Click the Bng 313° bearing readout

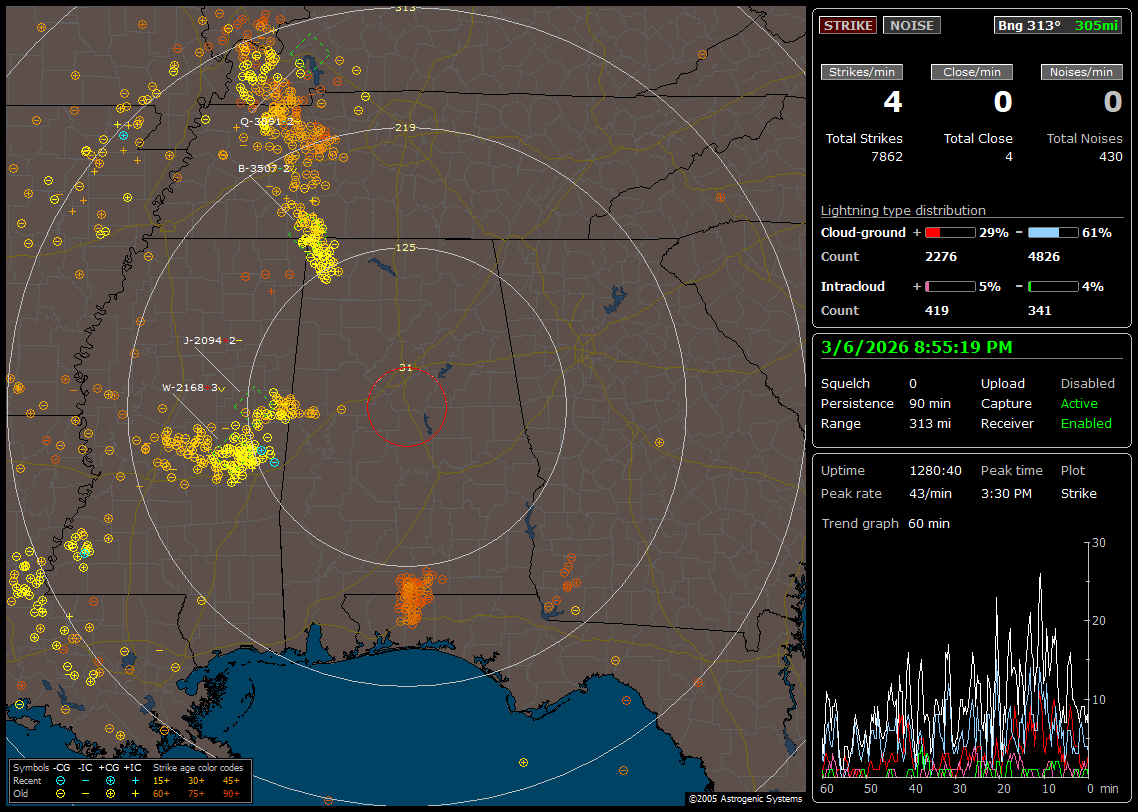tap(1029, 26)
